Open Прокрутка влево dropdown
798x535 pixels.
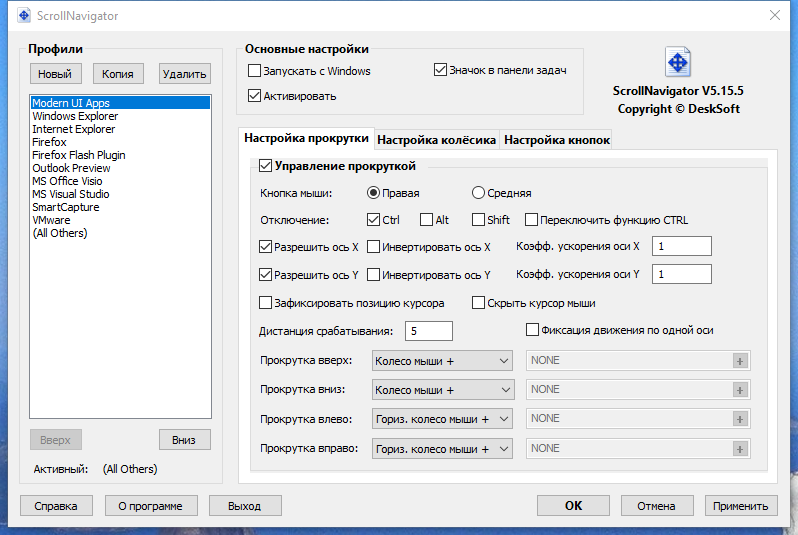tap(442, 419)
